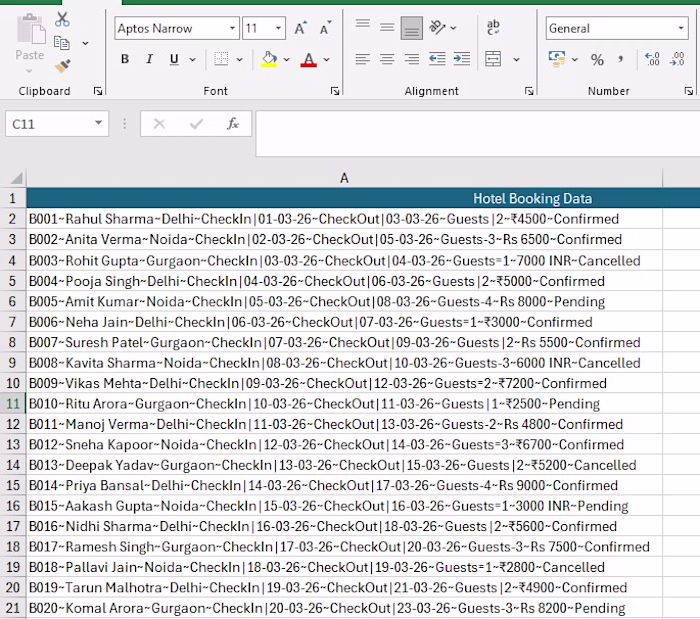
Task: Apply Middle Align to cells
Action: click(387, 28)
